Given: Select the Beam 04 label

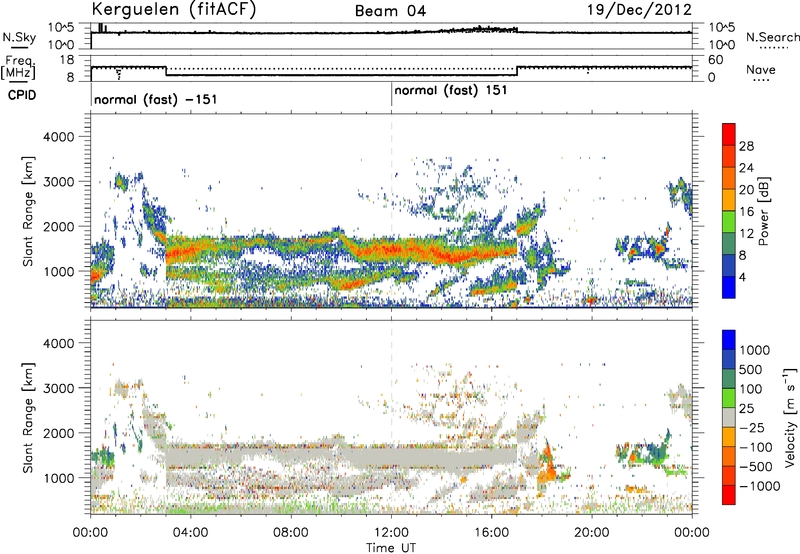Looking at the screenshot, I should tap(390, 11).
